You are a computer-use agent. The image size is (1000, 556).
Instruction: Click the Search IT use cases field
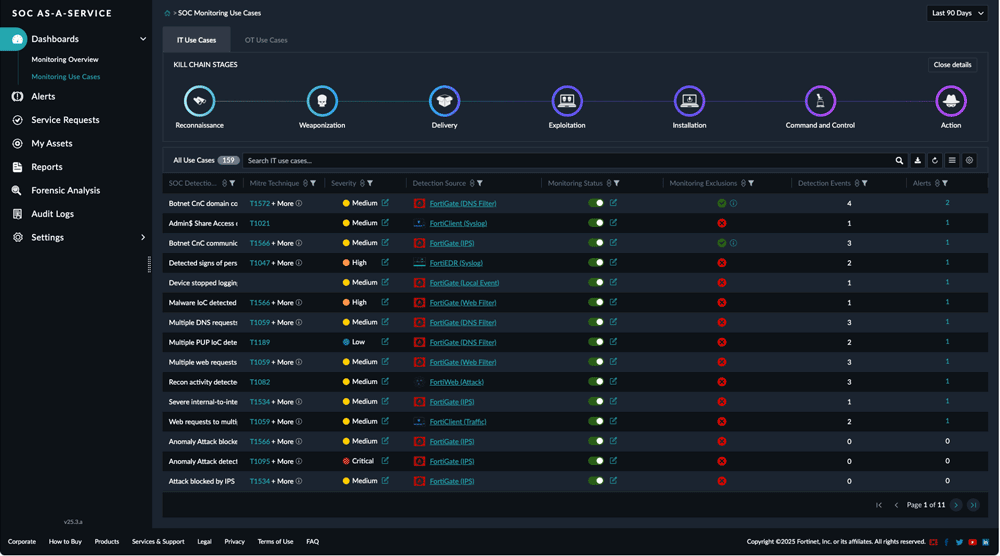(x=568, y=161)
